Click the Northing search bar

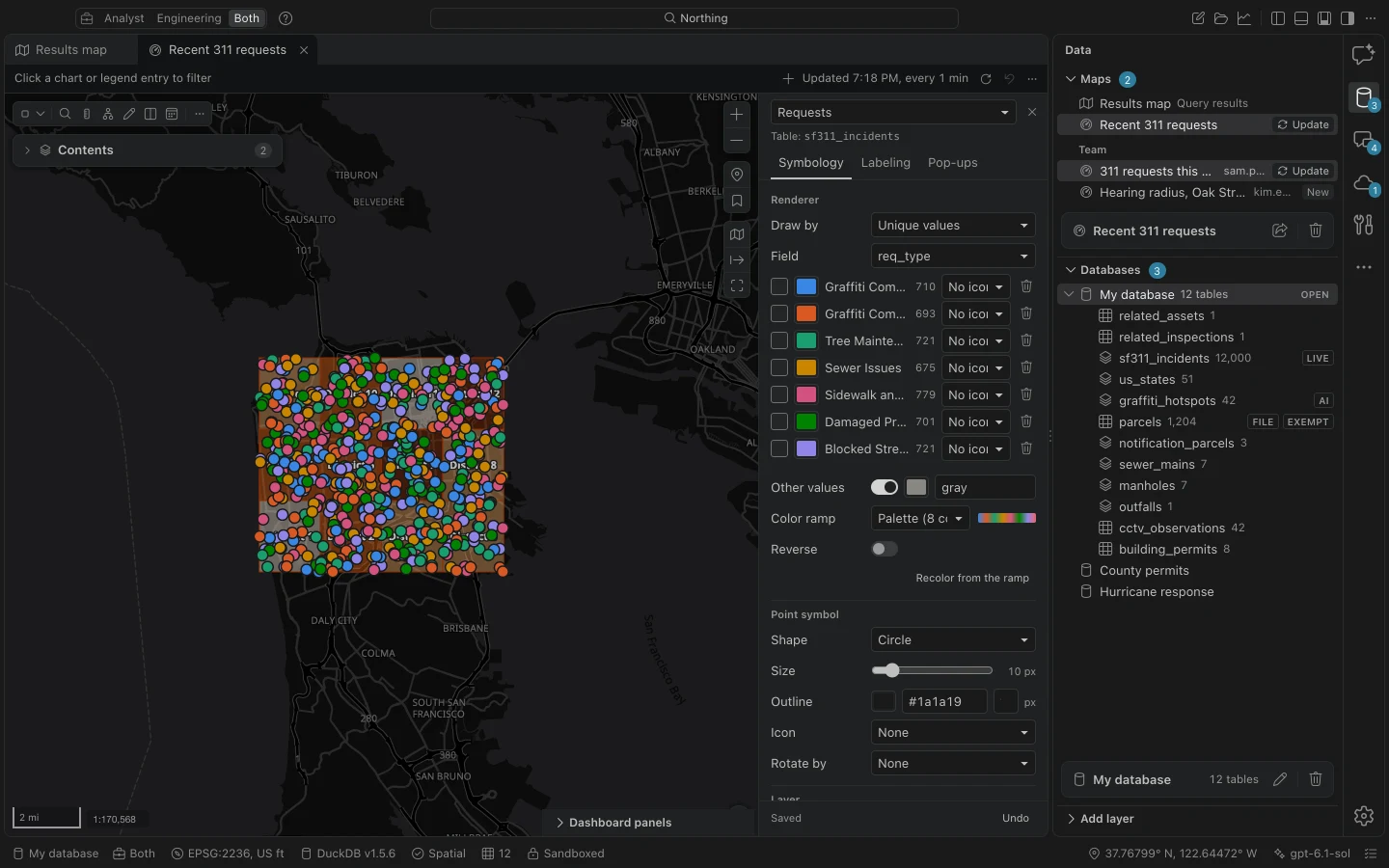click(x=694, y=18)
